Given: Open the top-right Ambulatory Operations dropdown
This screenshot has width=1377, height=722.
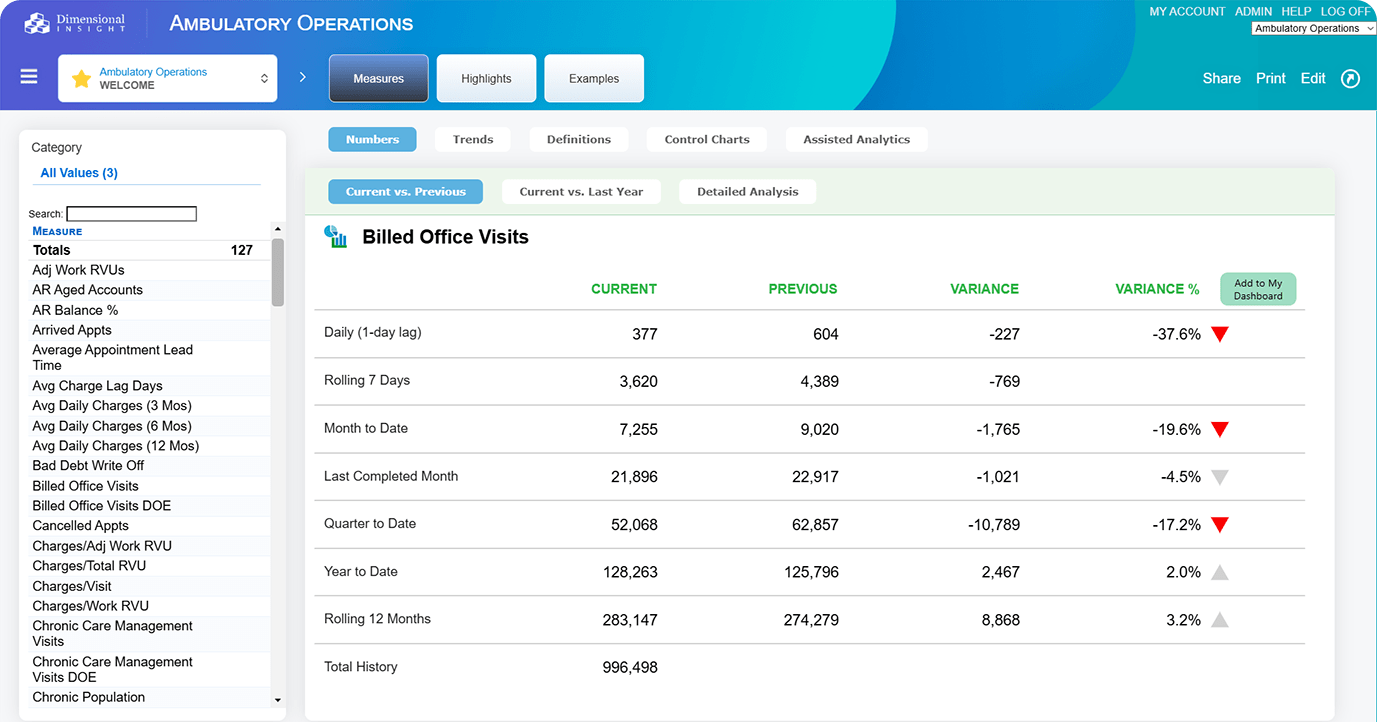Looking at the screenshot, I should coord(1313,29).
